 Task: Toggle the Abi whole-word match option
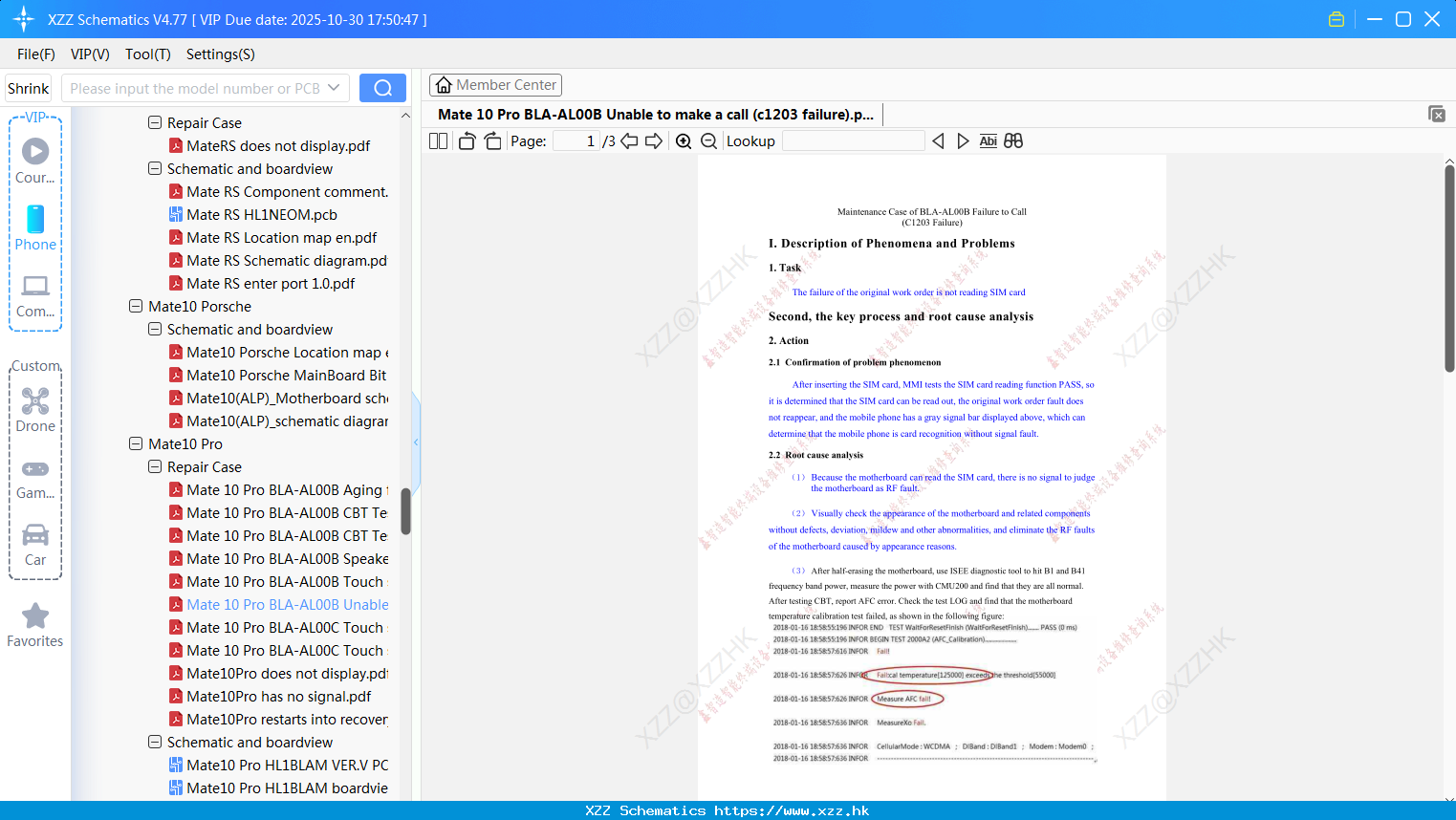click(x=989, y=140)
